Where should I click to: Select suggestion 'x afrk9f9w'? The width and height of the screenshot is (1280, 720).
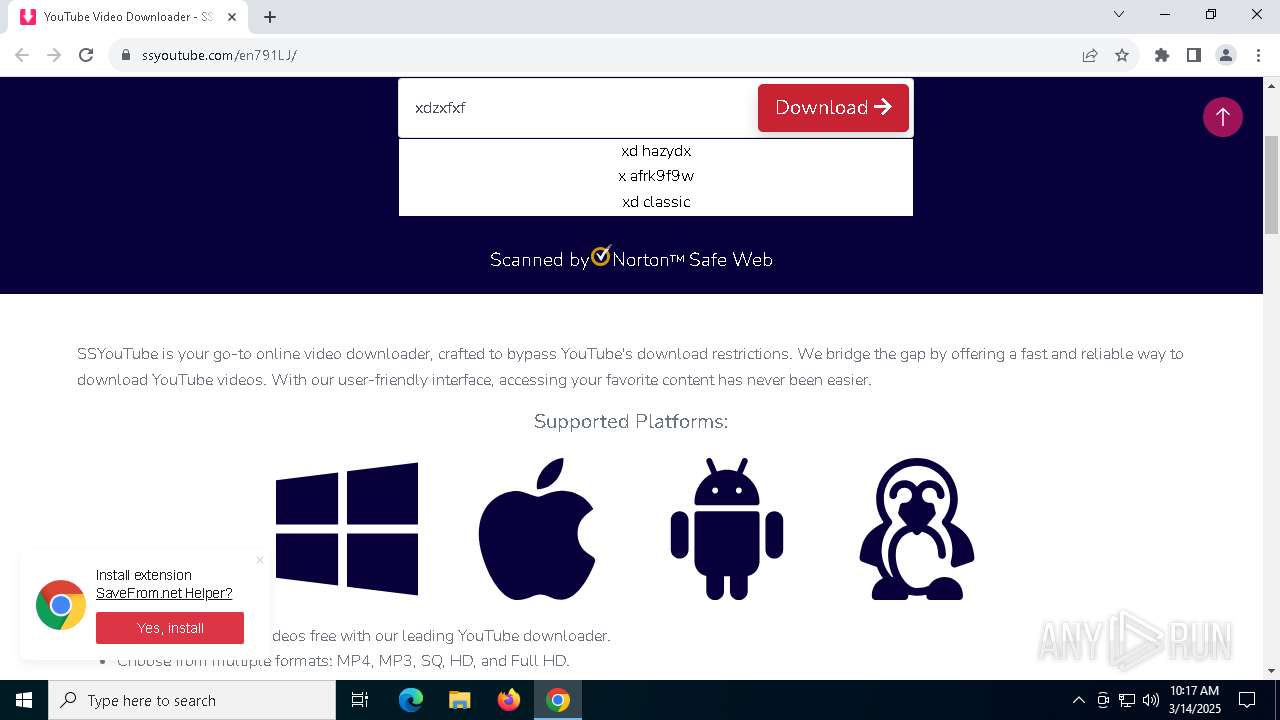[x=656, y=176]
